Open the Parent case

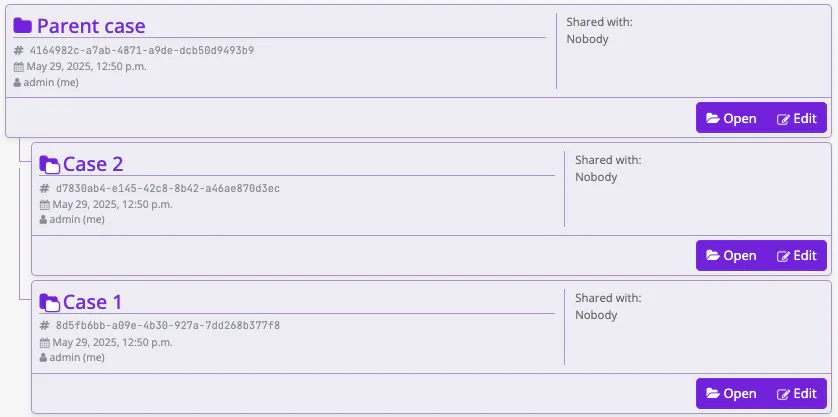[731, 118]
